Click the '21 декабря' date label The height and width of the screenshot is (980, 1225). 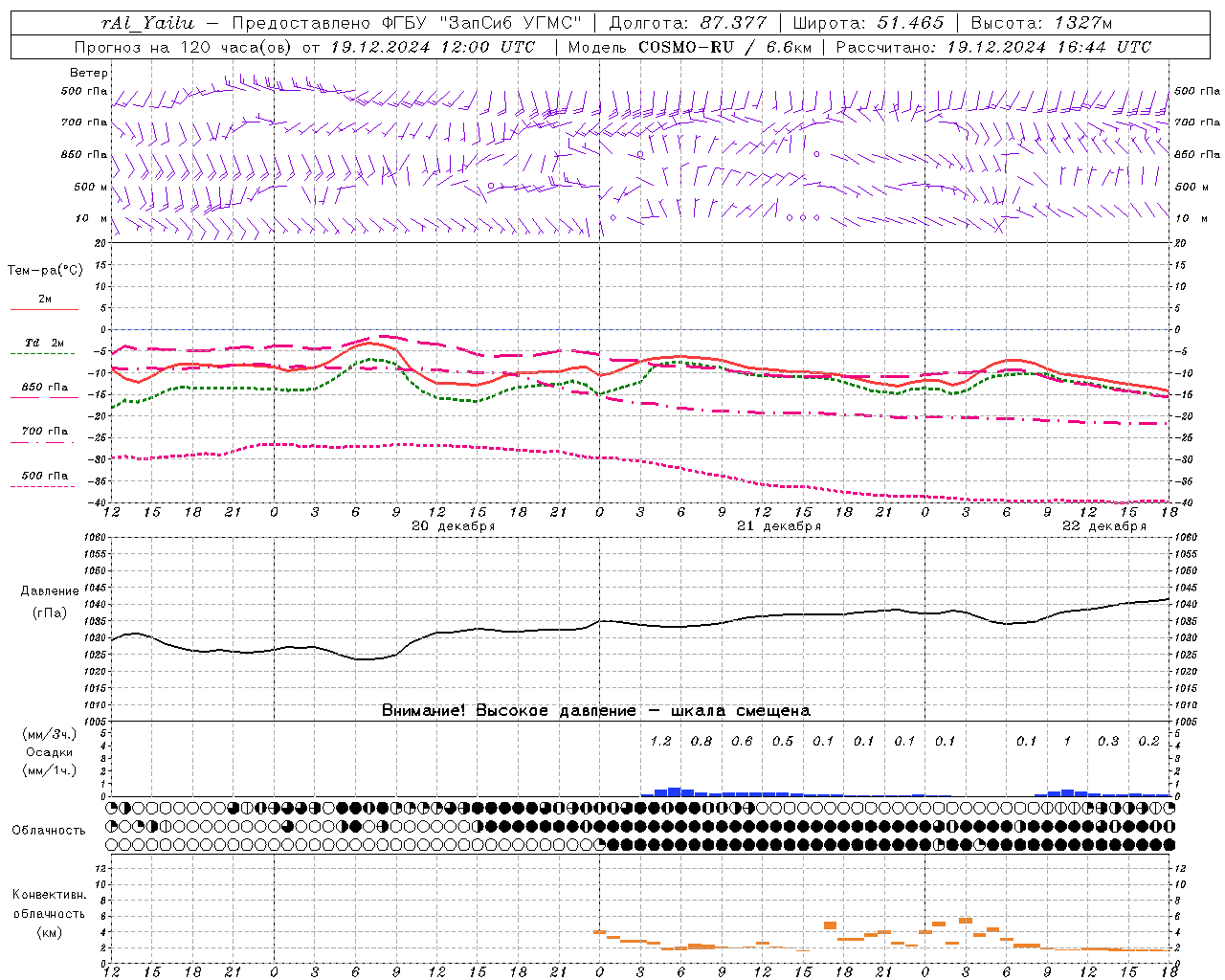778,526
